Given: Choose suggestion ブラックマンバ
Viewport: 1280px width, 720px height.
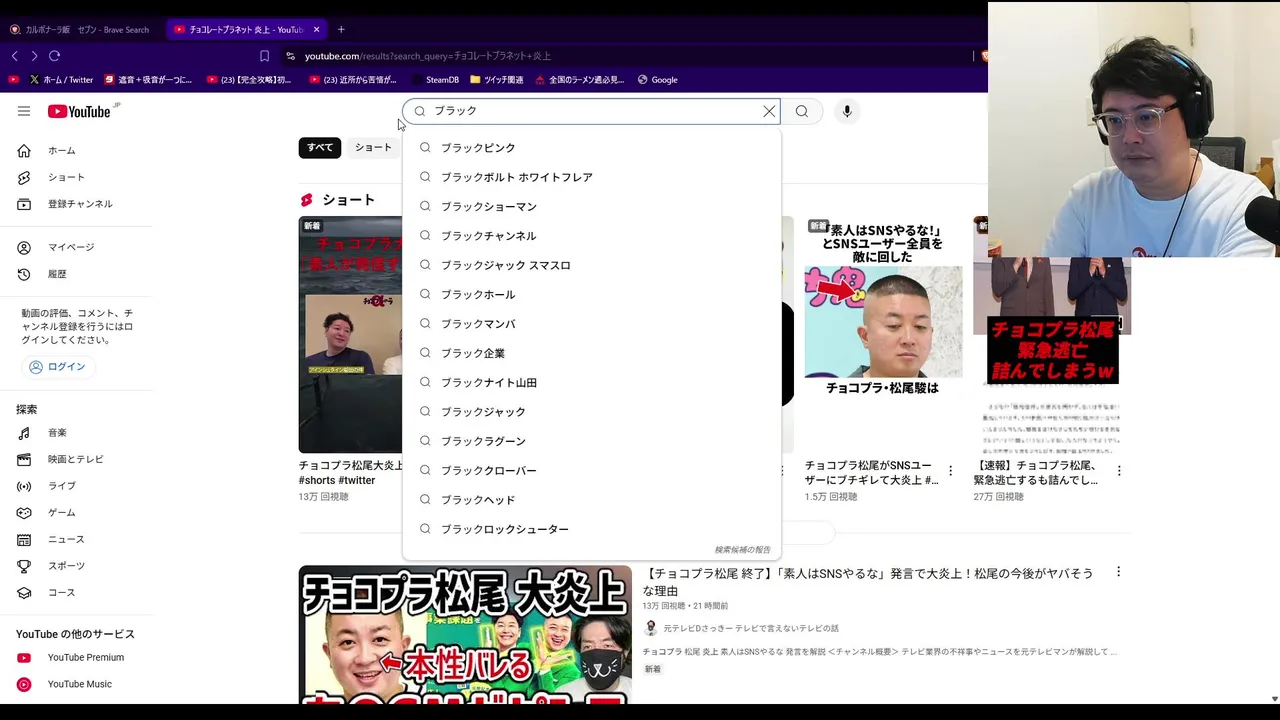Looking at the screenshot, I should [x=591, y=324].
